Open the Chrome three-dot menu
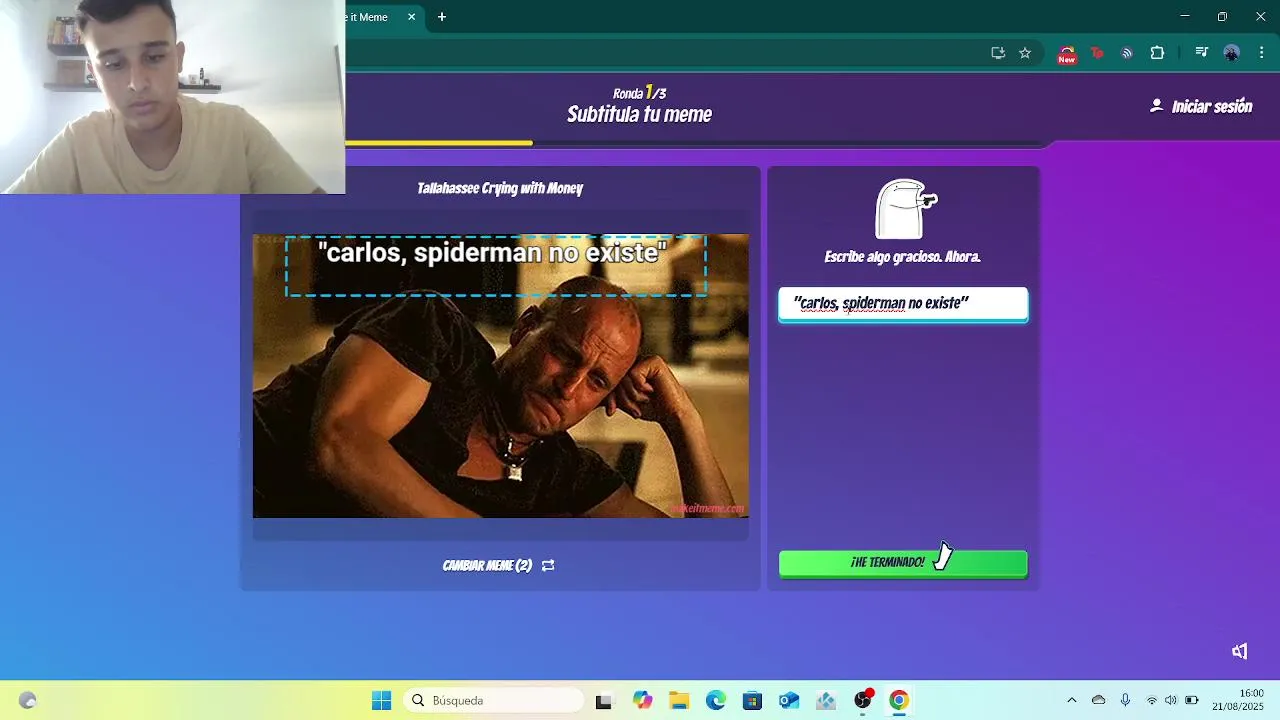Viewport: 1280px width, 720px height. pyautogui.click(x=1262, y=53)
